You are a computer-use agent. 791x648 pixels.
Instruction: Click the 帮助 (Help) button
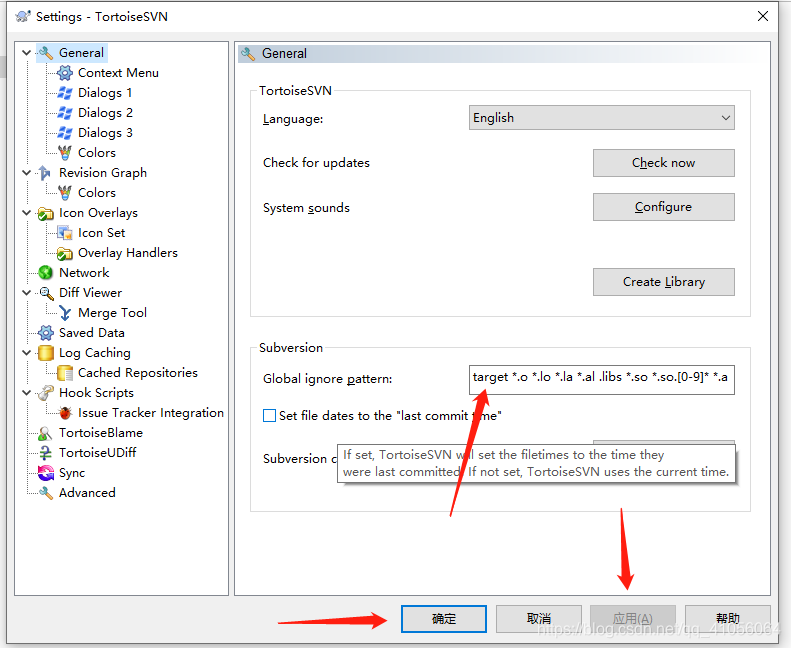pyautogui.click(x=727, y=619)
